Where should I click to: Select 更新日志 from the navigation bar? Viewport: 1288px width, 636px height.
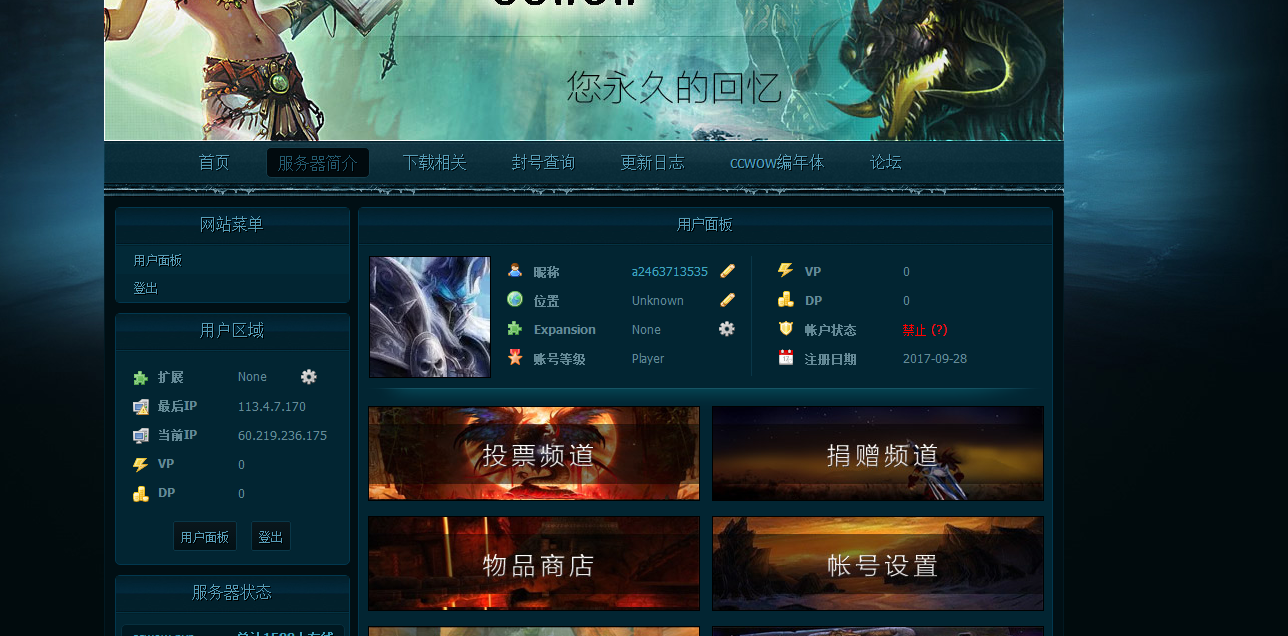[x=652, y=161]
